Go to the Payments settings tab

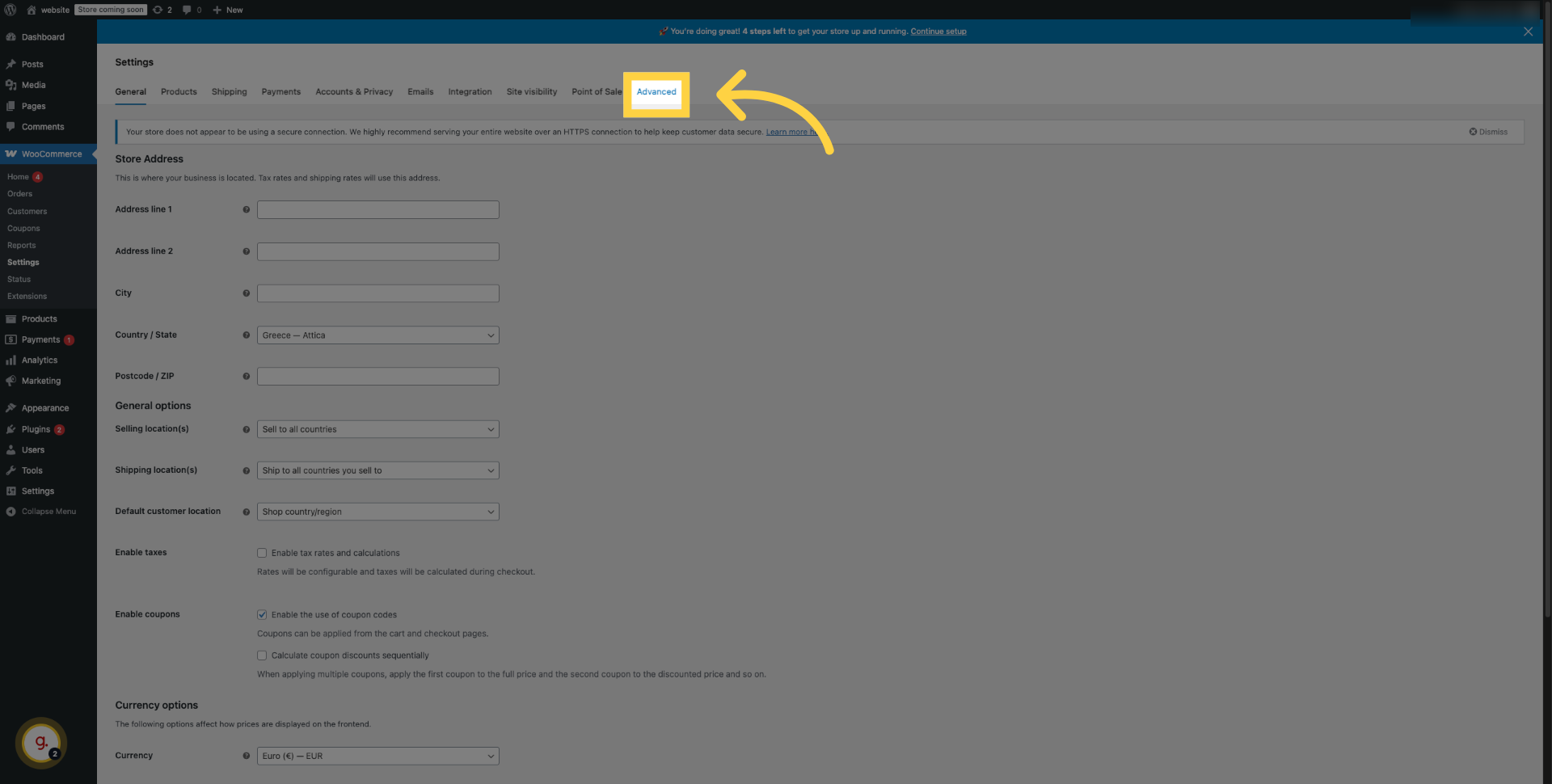(x=281, y=92)
